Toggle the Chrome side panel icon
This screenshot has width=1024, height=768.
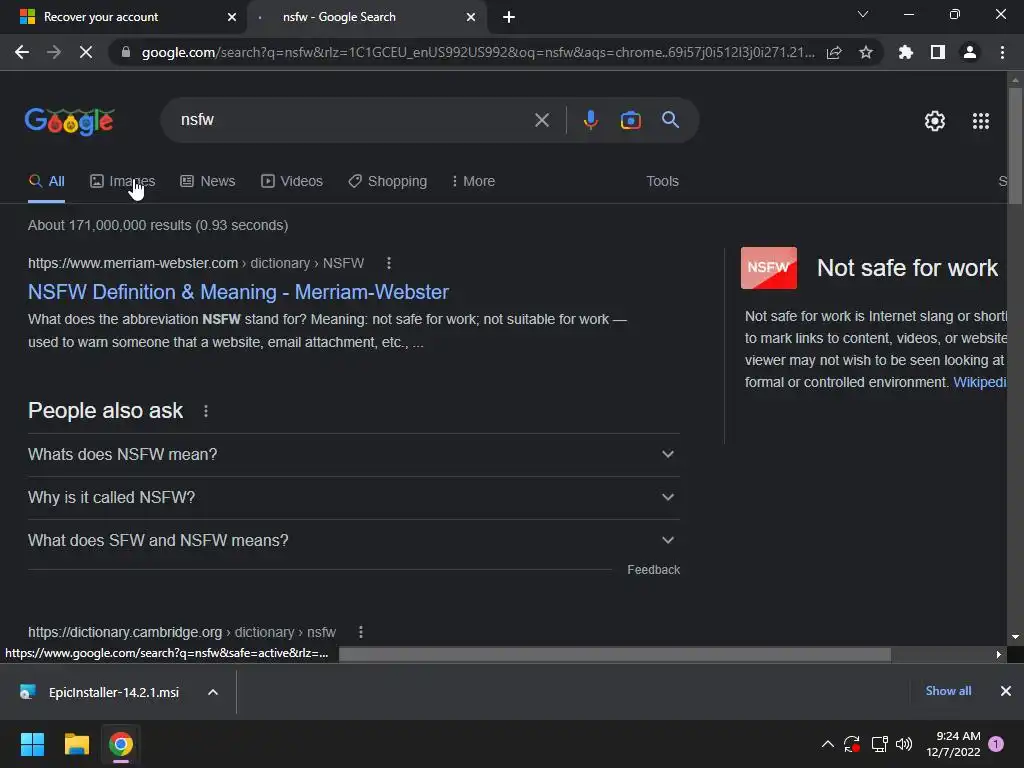point(938,52)
